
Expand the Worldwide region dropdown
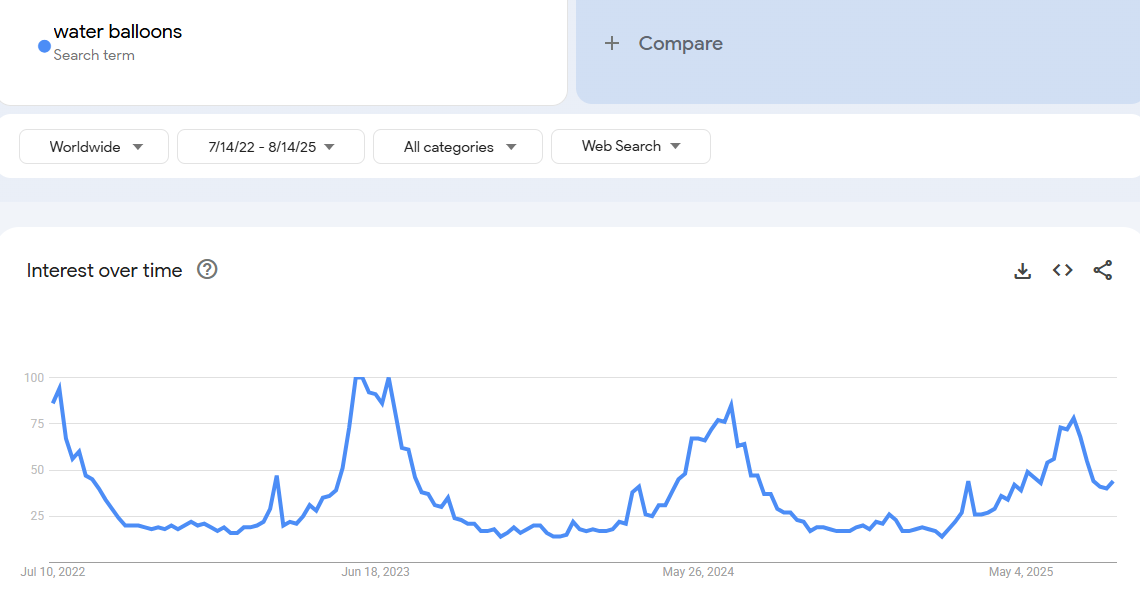tap(94, 146)
